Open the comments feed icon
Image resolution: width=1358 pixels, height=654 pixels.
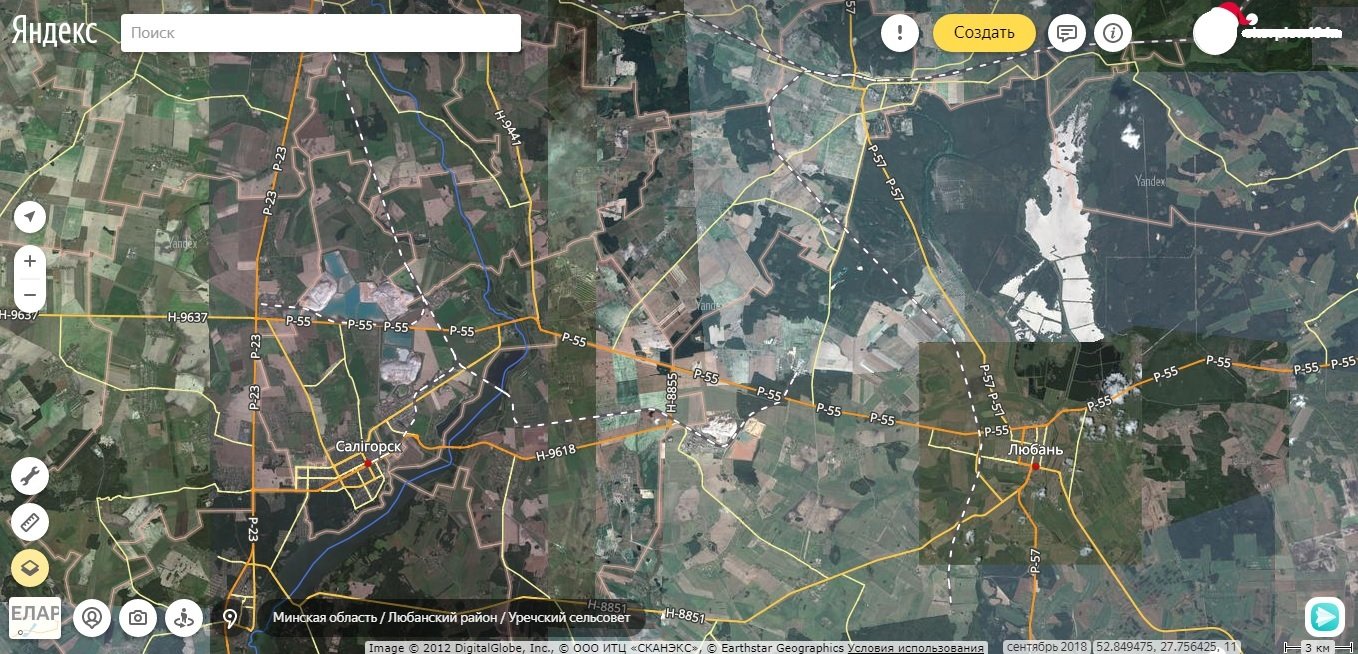pyautogui.click(x=1067, y=33)
